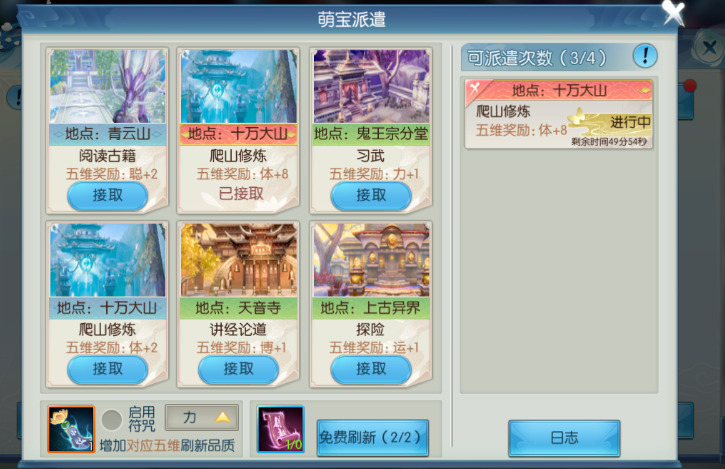
Task: Accept the 讲经论道 task at 天音寺
Action: coord(238,369)
